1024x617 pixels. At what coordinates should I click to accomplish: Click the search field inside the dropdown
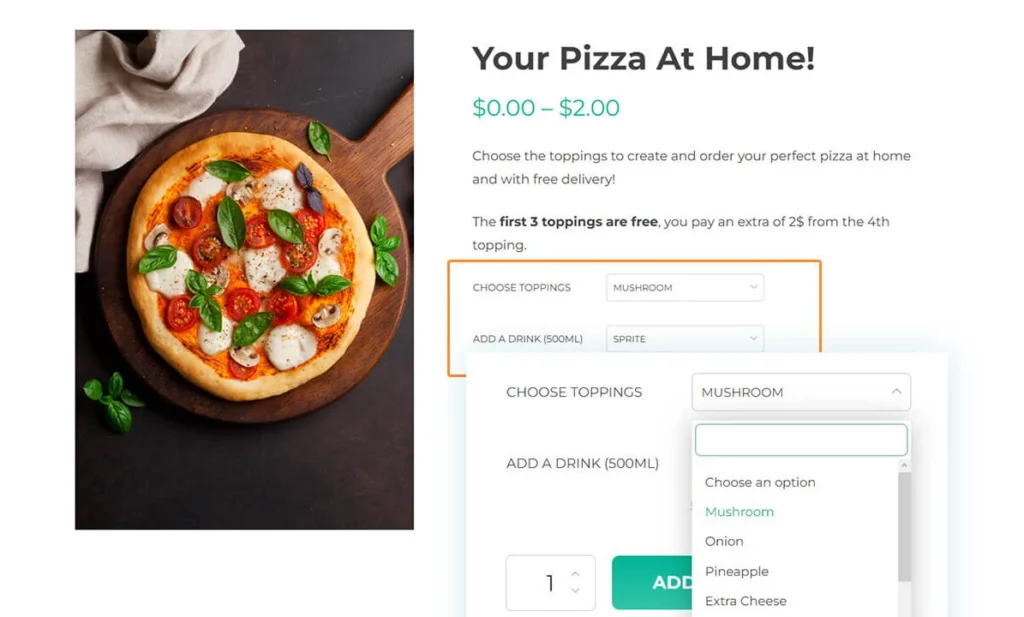click(800, 439)
